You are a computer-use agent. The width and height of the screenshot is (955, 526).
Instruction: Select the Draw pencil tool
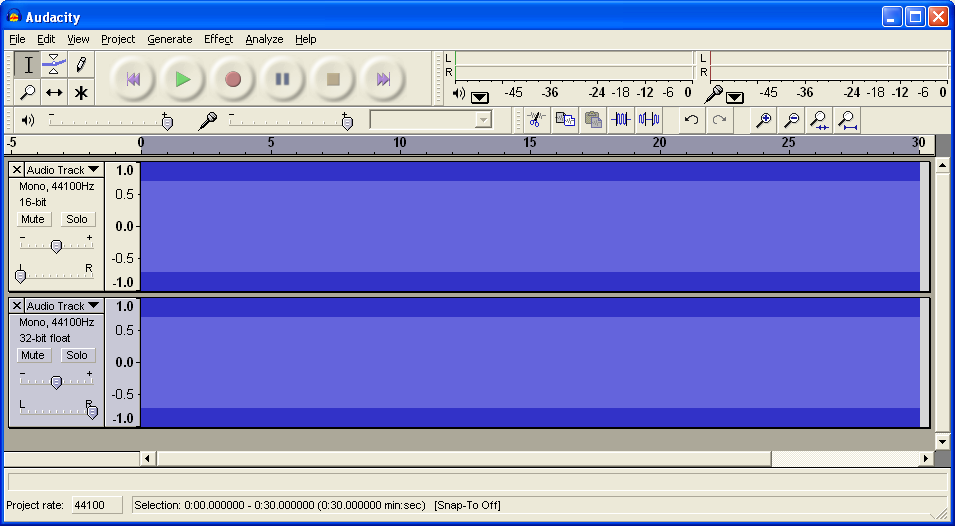(x=81, y=63)
